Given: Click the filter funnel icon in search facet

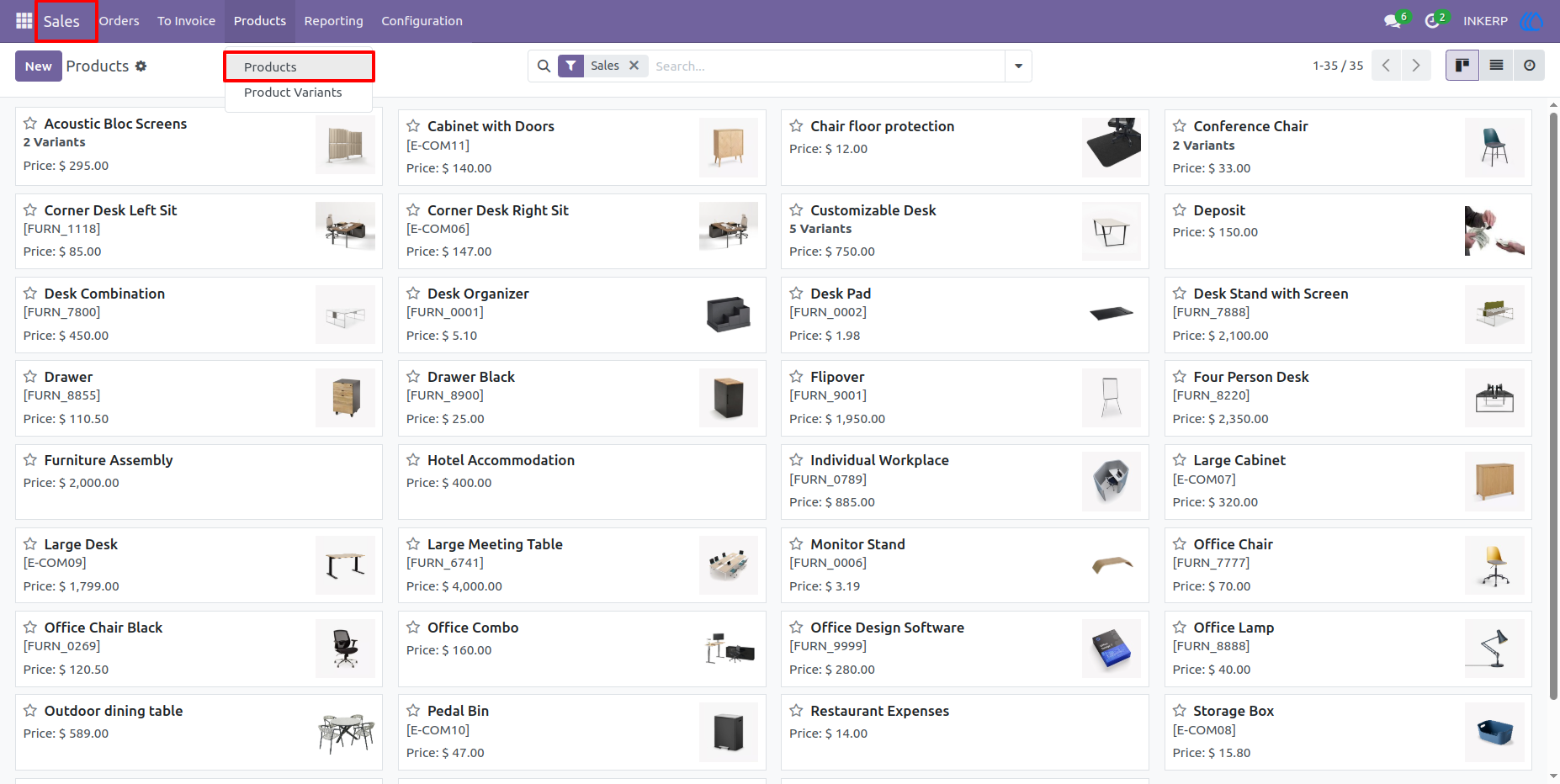Looking at the screenshot, I should click(x=570, y=66).
